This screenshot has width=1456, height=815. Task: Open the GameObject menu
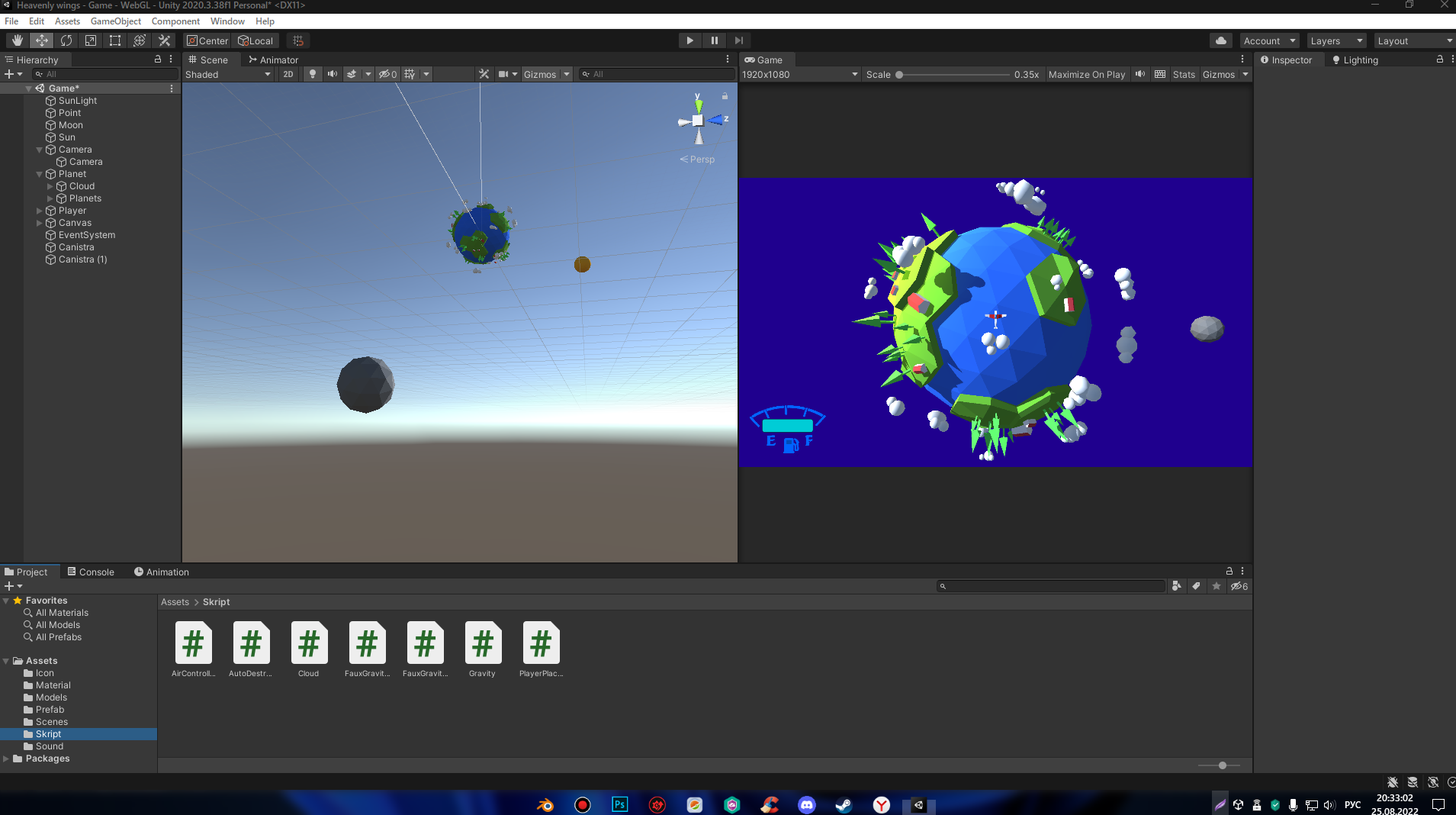pos(115,21)
